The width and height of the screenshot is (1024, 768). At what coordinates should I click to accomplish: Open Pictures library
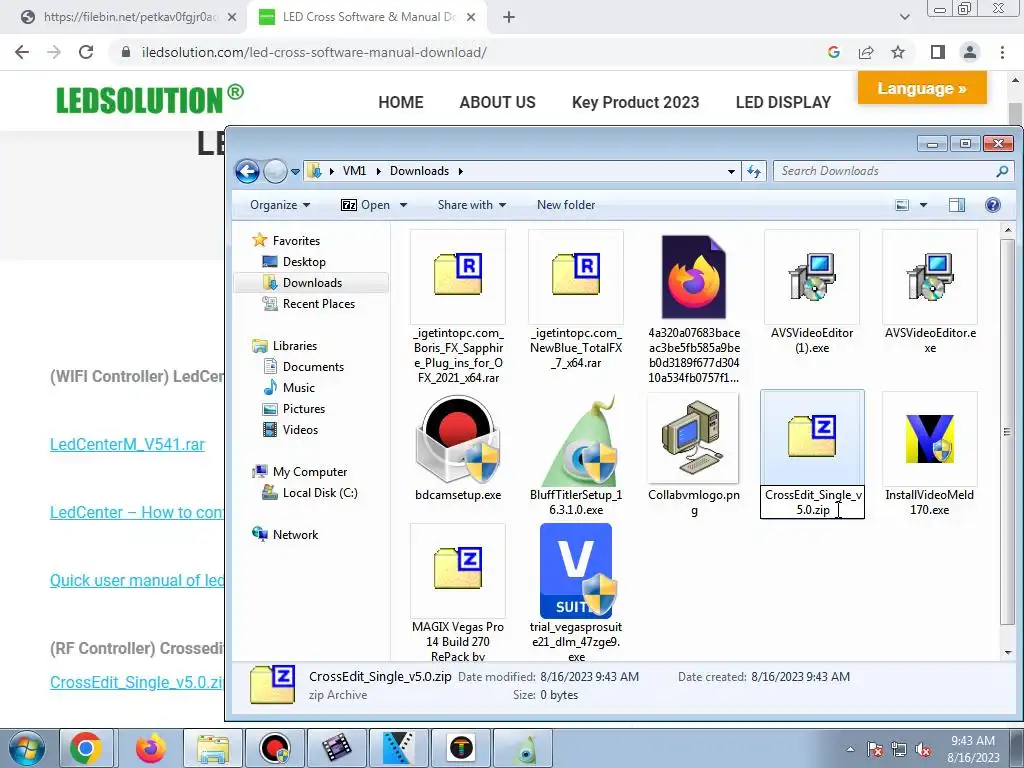pyautogui.click(x=304, y=409)
